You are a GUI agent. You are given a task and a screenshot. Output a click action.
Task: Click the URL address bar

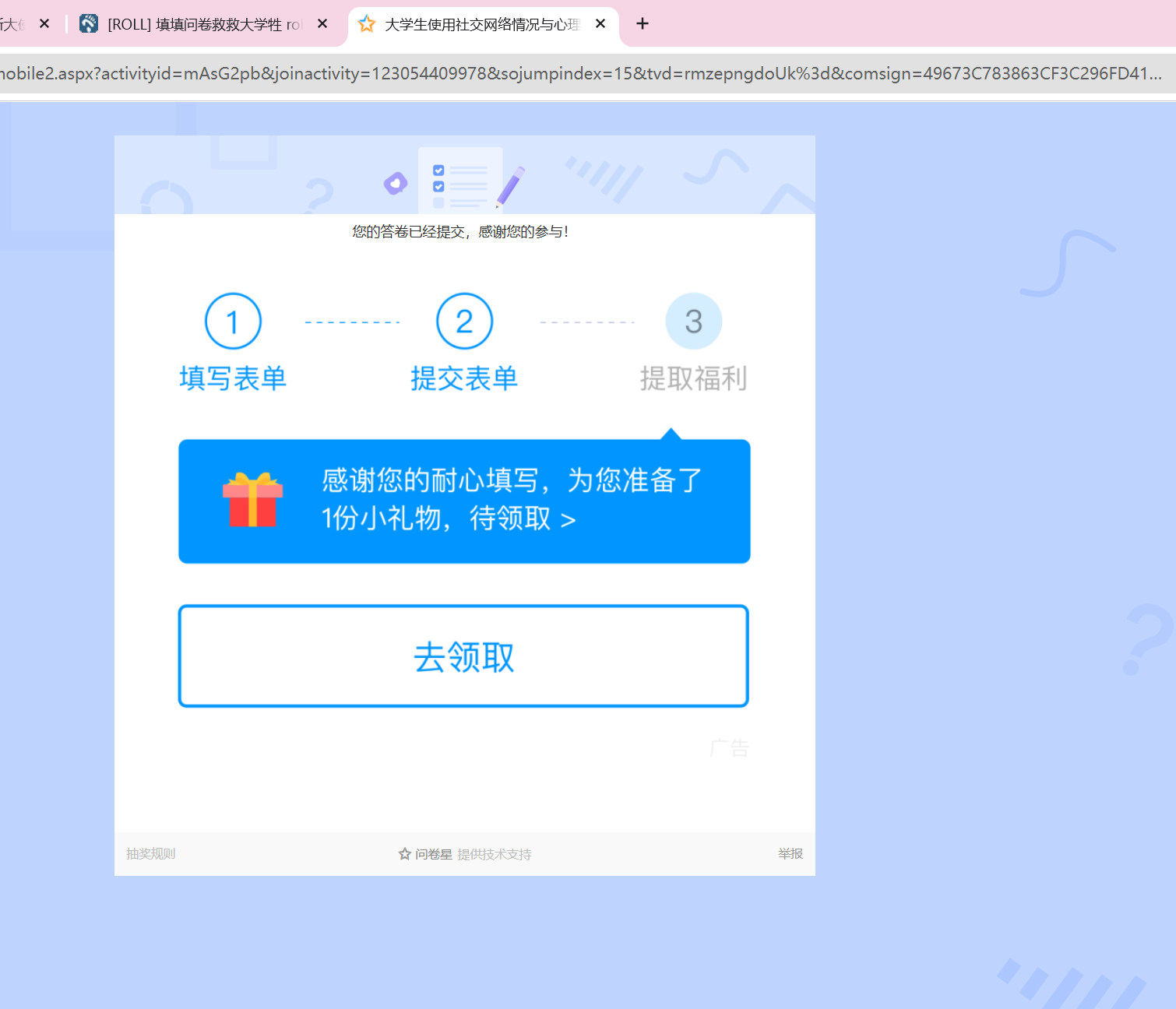(580, 74)
